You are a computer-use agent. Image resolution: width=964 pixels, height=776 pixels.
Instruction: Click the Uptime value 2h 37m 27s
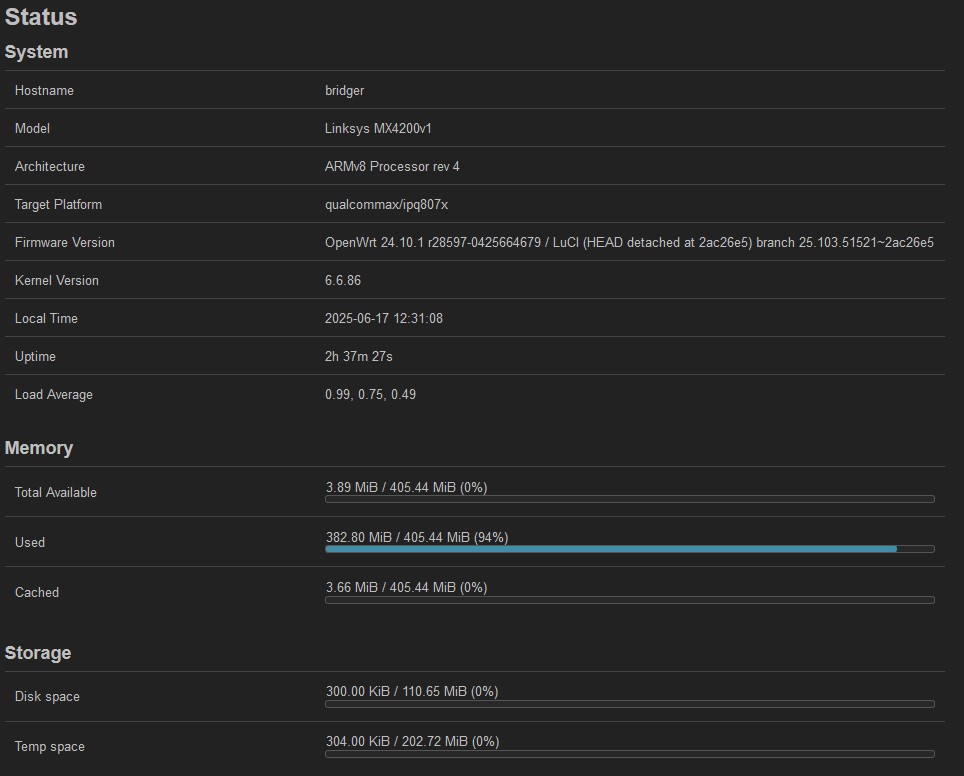tap(358, 357)
